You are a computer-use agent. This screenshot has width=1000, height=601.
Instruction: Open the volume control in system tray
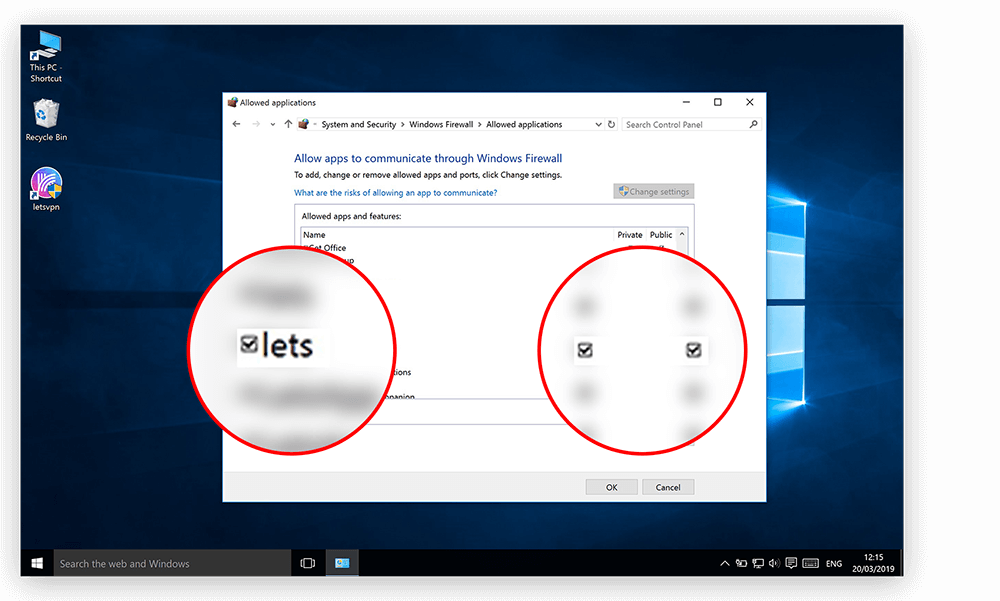(774, 564)
